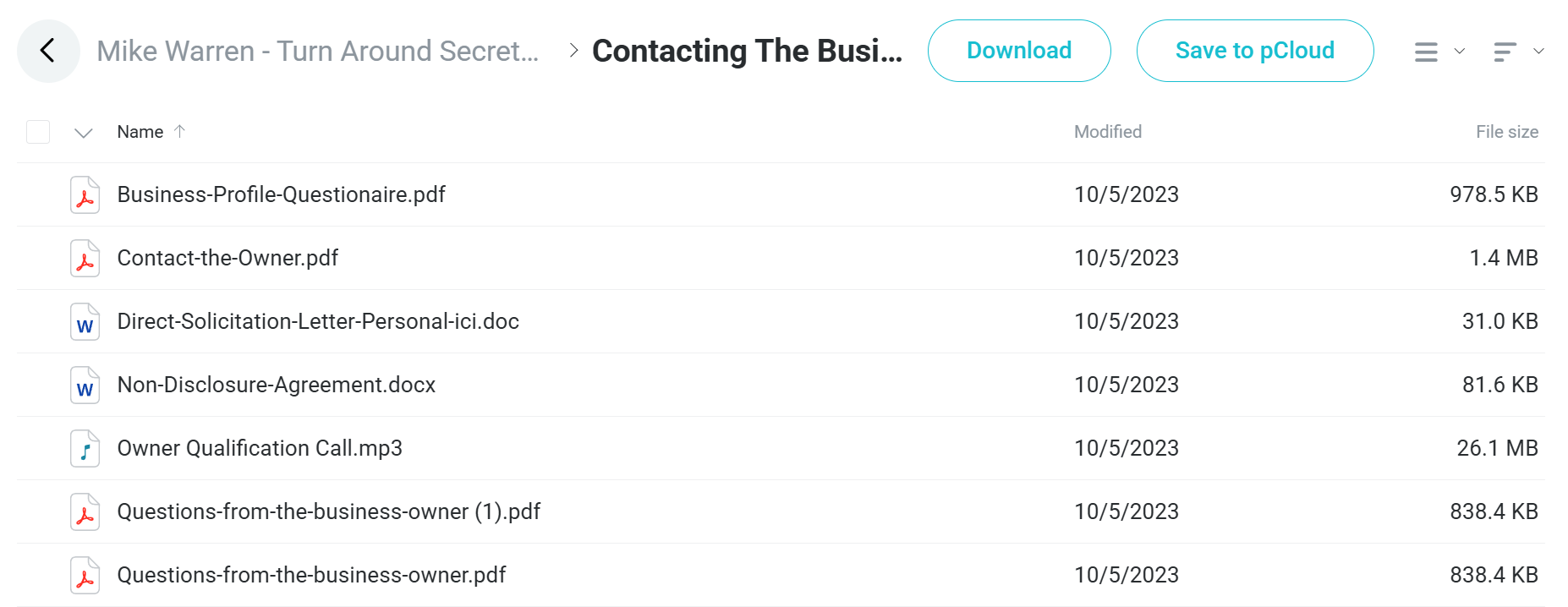
Task: Click PDF icon for Questions-from-the-business-owner.pdf
Action: 85,575
